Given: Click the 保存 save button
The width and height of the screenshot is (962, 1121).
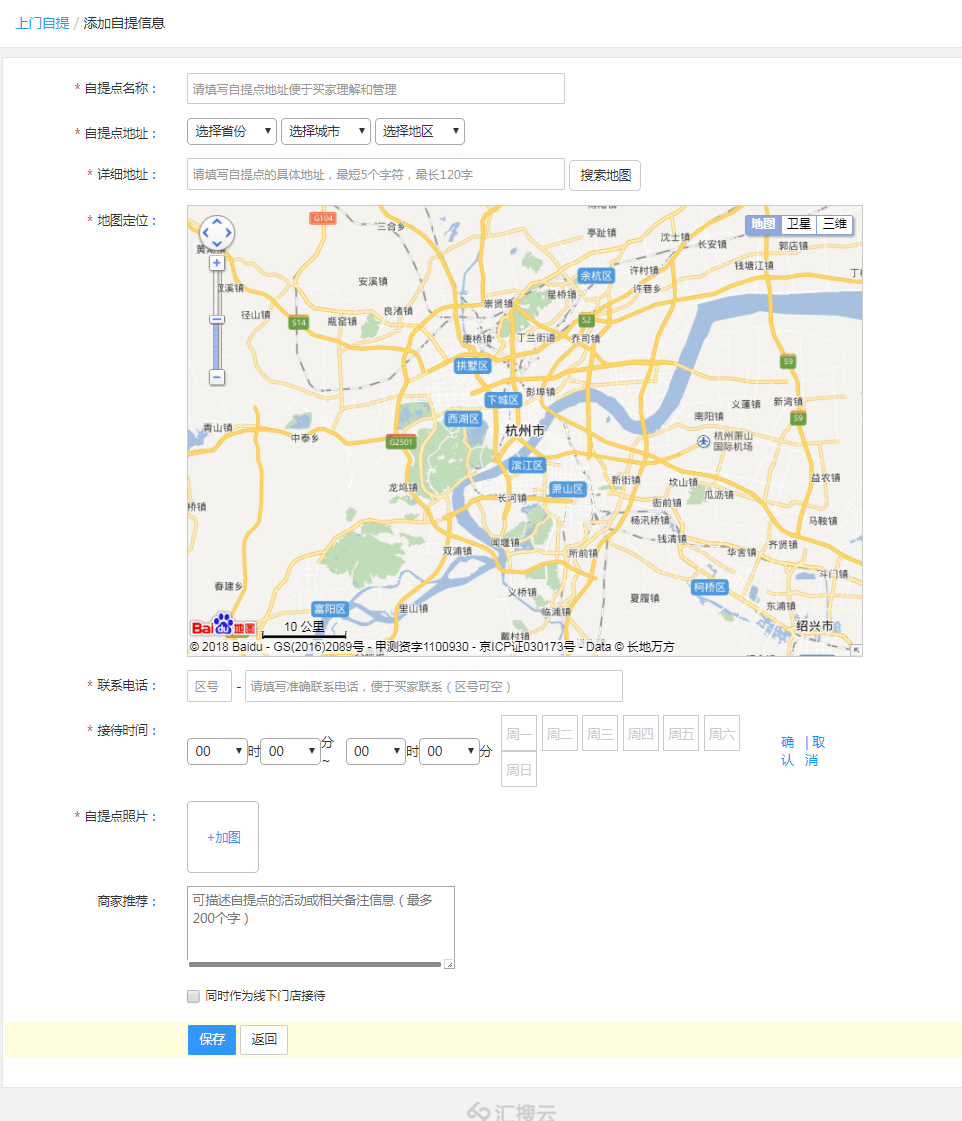Looking at the screenshot, I should click(211, 1040).
